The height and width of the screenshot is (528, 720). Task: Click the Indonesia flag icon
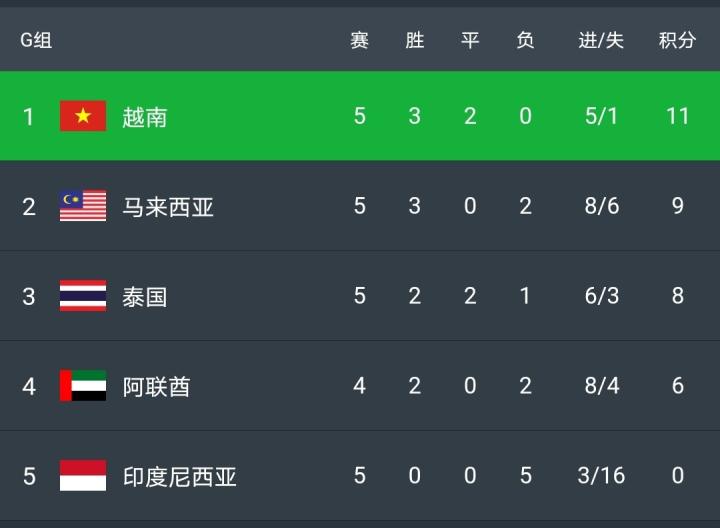pyautogui.click(x=83, y=476)
